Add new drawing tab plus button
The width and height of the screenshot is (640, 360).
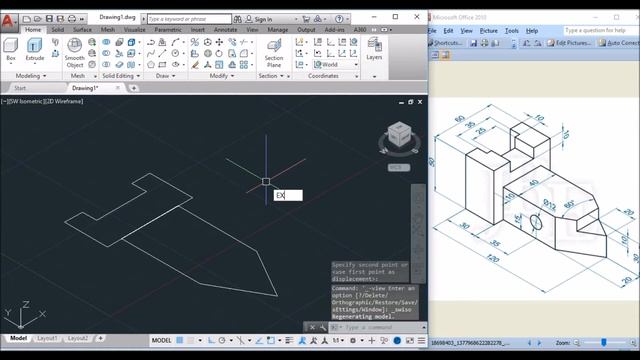133,88
